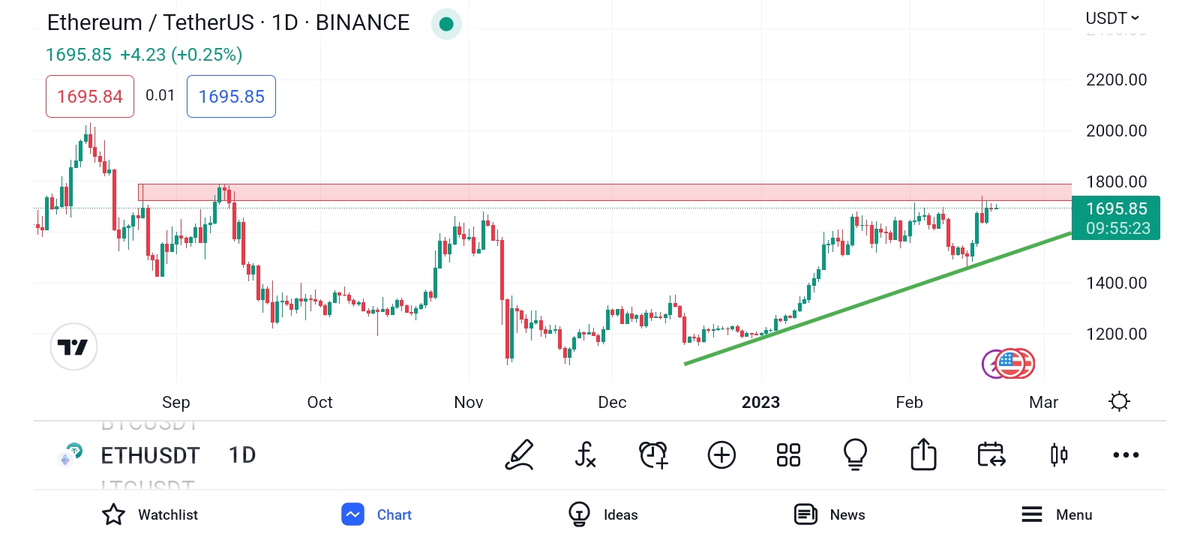Switch to the Ideas tab
This screenshot has height=540, width=1200.
603,515
